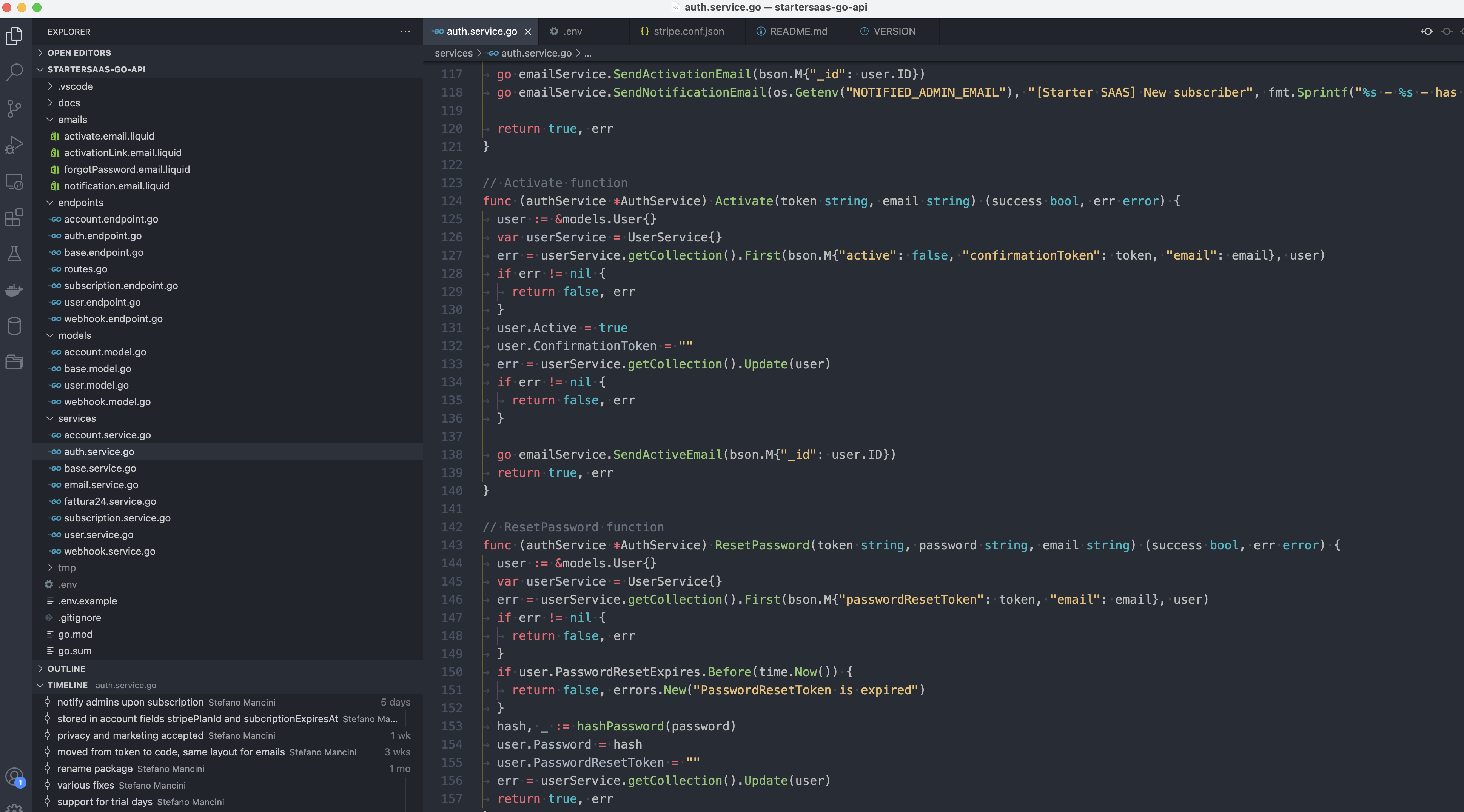Switch to the README.md tab
1464x812 pixels.
(x=797, y=31)
